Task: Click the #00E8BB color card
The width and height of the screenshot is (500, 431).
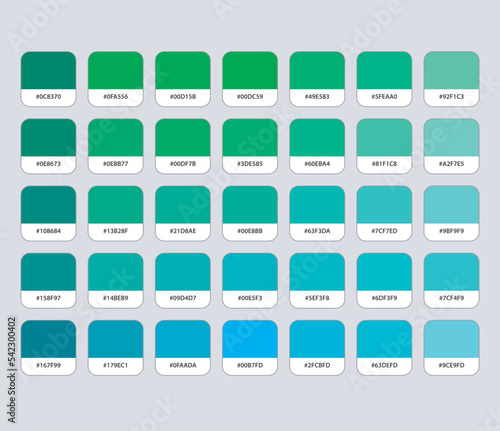Action: coord(250,213)
